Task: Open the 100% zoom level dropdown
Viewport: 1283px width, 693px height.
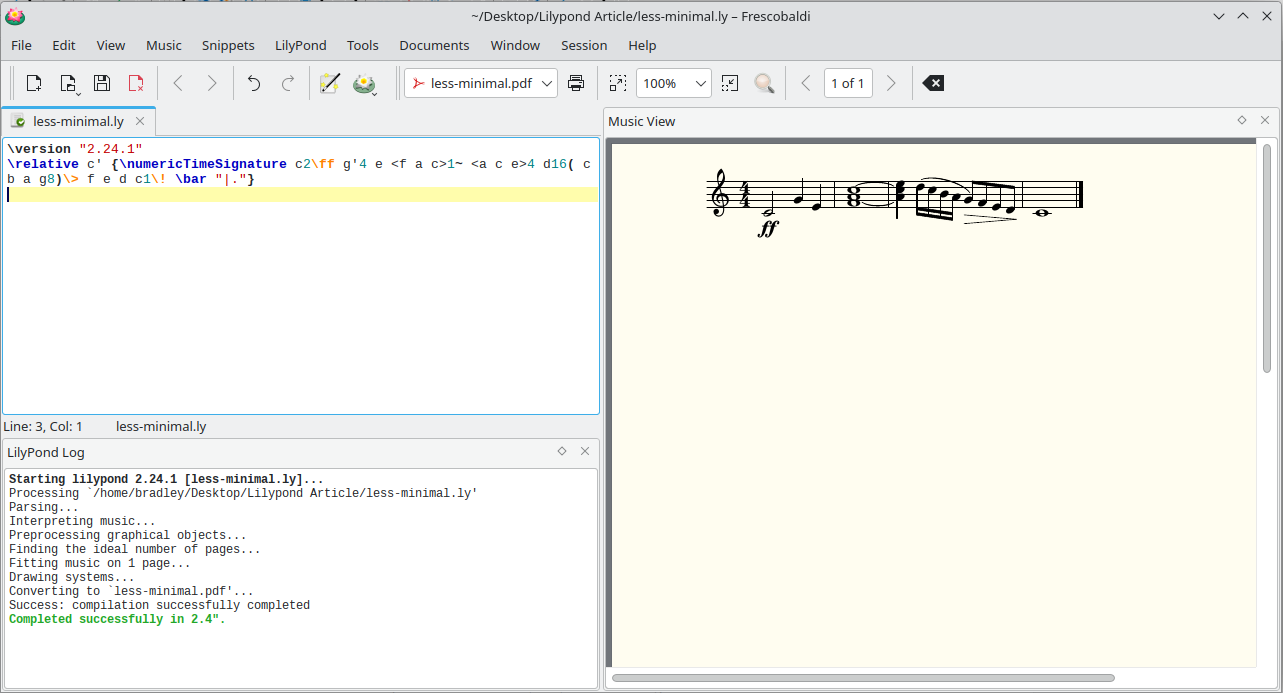Action: click(674, 84)
